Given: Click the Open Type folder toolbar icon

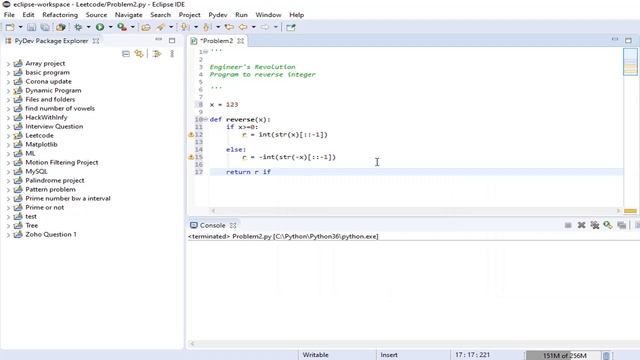Looking at the screenshot, I should click(146, 27).
